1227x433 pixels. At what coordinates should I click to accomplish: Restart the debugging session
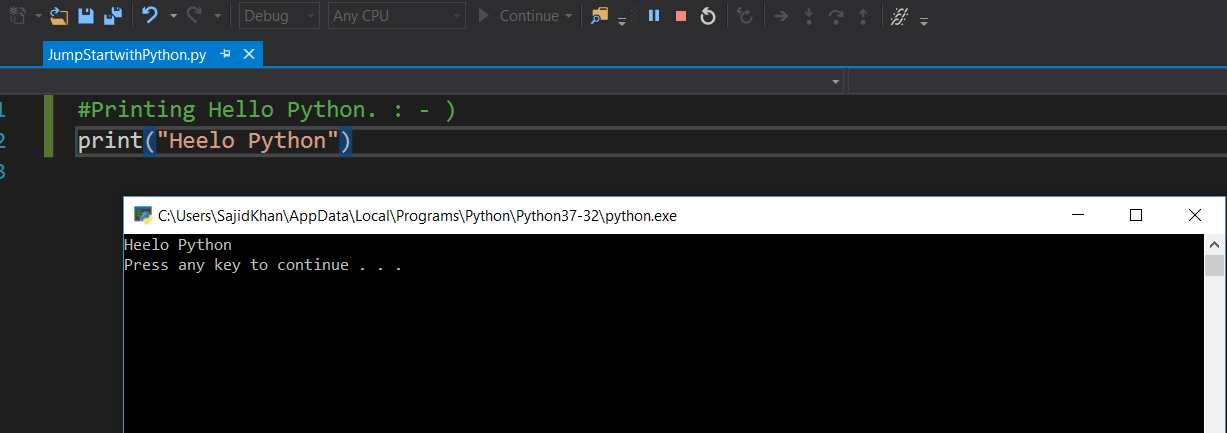[x=708, y=16]
